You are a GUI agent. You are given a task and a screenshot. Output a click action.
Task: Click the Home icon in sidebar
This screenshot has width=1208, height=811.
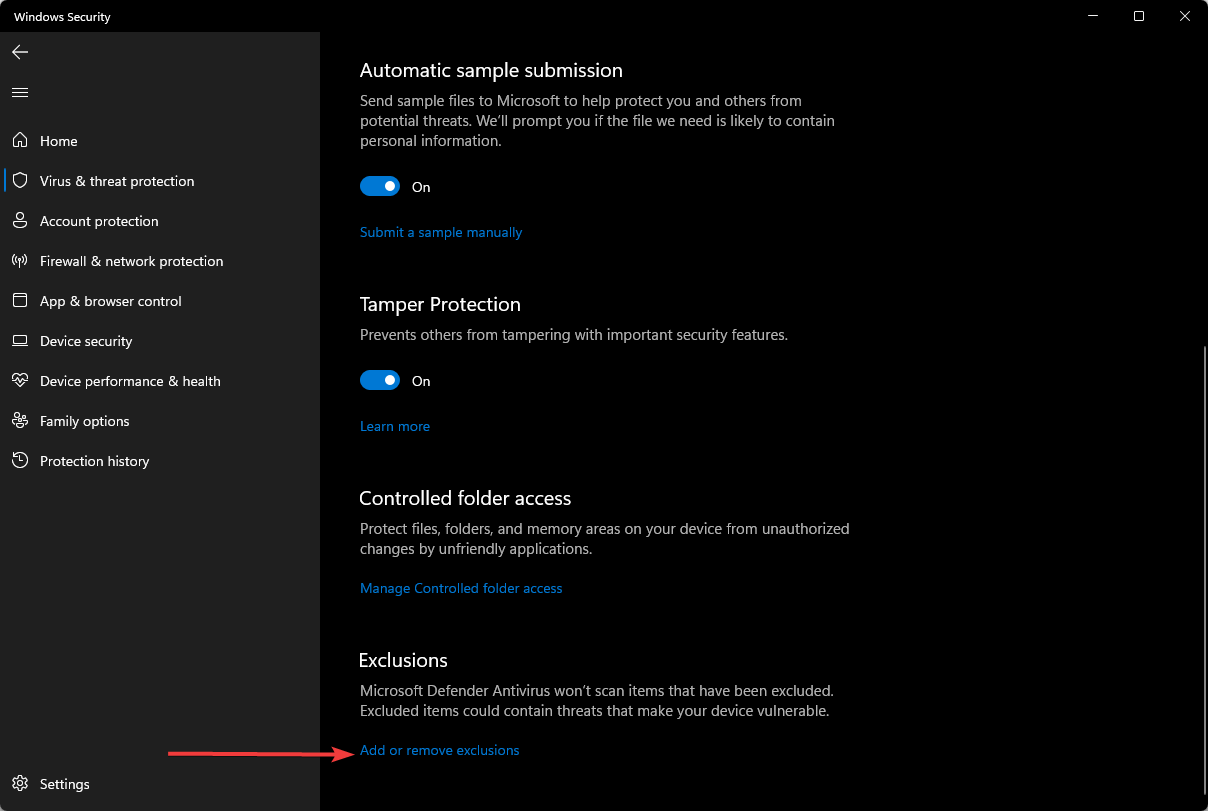(20, 141)
